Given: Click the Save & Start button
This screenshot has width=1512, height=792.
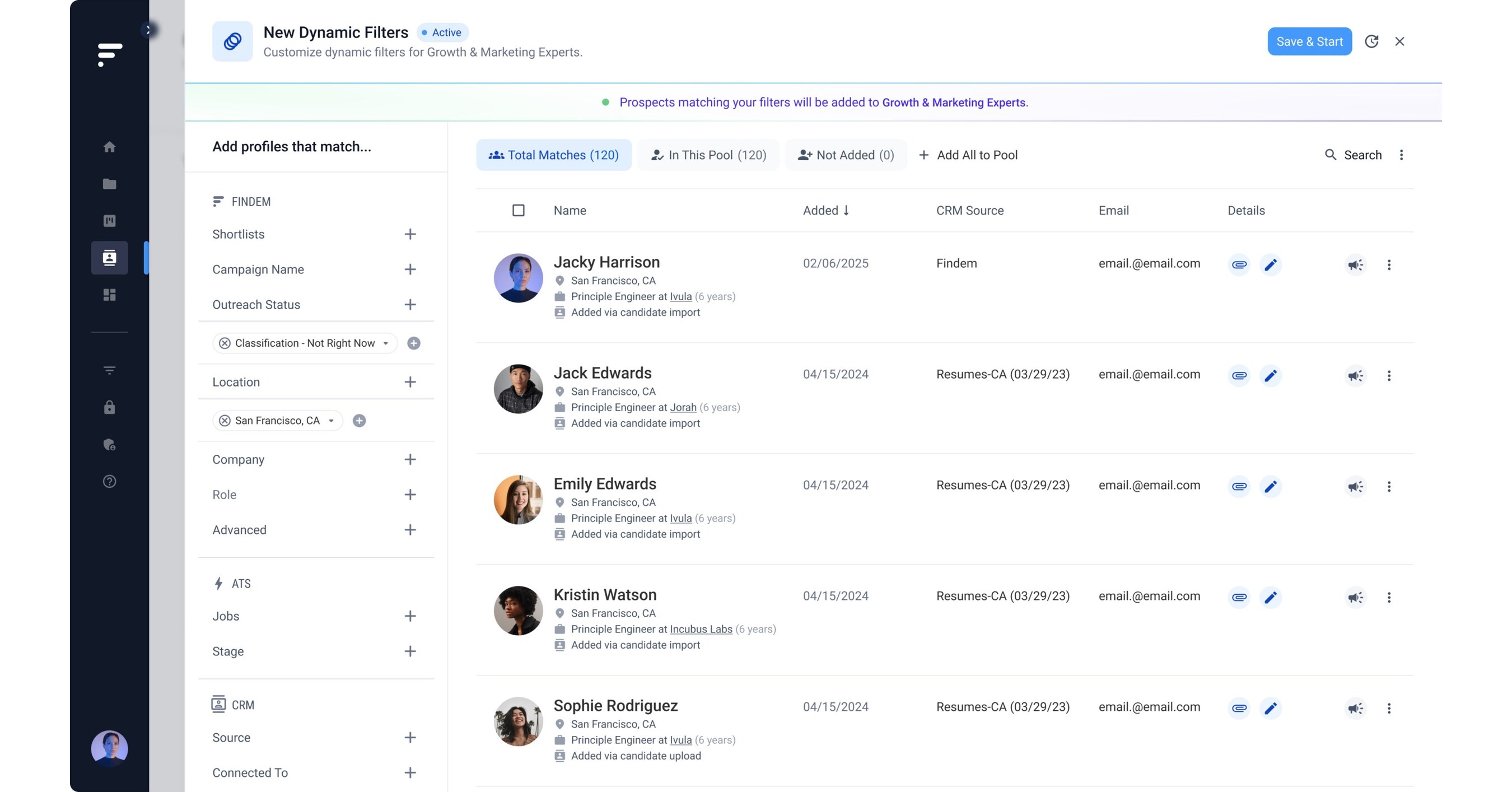Looking at the screenshot, I should (1309, 41).
